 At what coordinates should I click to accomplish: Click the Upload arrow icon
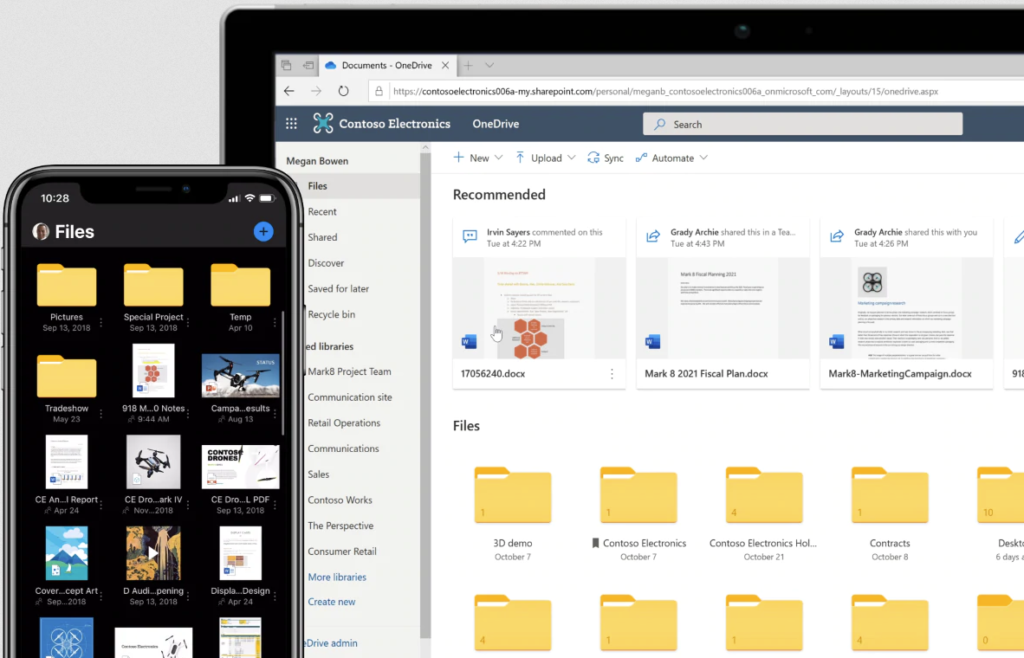tap(520, 157)
